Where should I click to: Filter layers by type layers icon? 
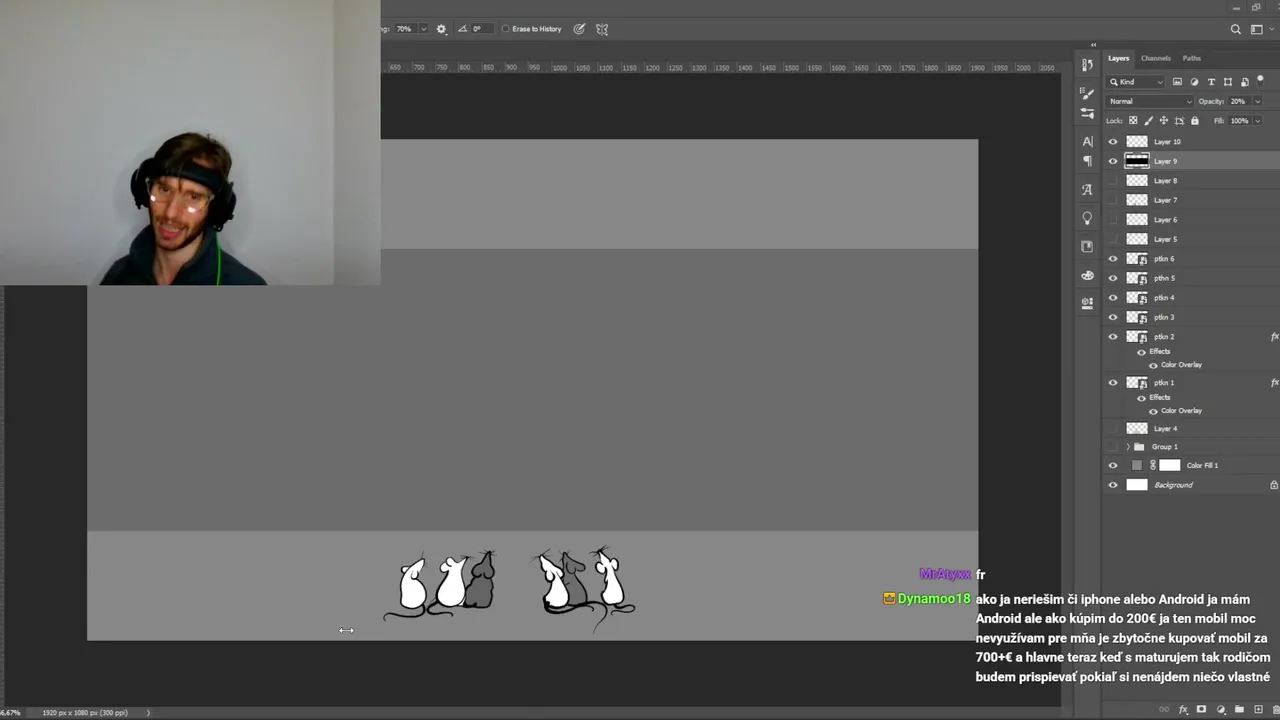coord(1211,82)
